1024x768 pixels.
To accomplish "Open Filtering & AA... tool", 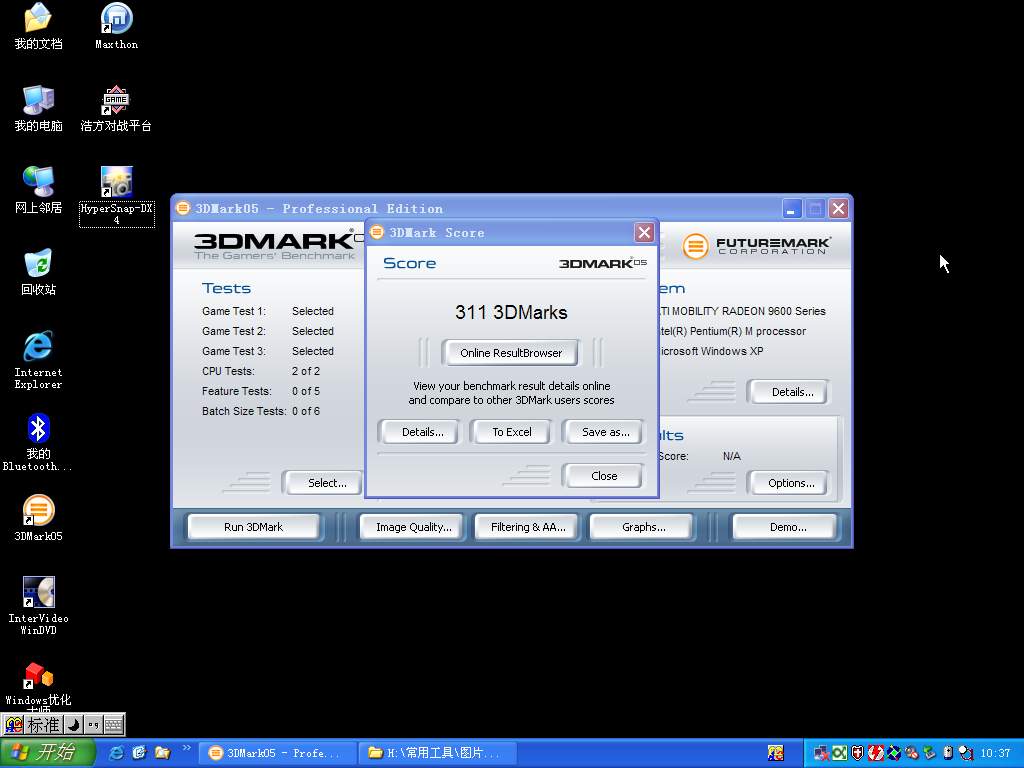I will pos(528,527).
